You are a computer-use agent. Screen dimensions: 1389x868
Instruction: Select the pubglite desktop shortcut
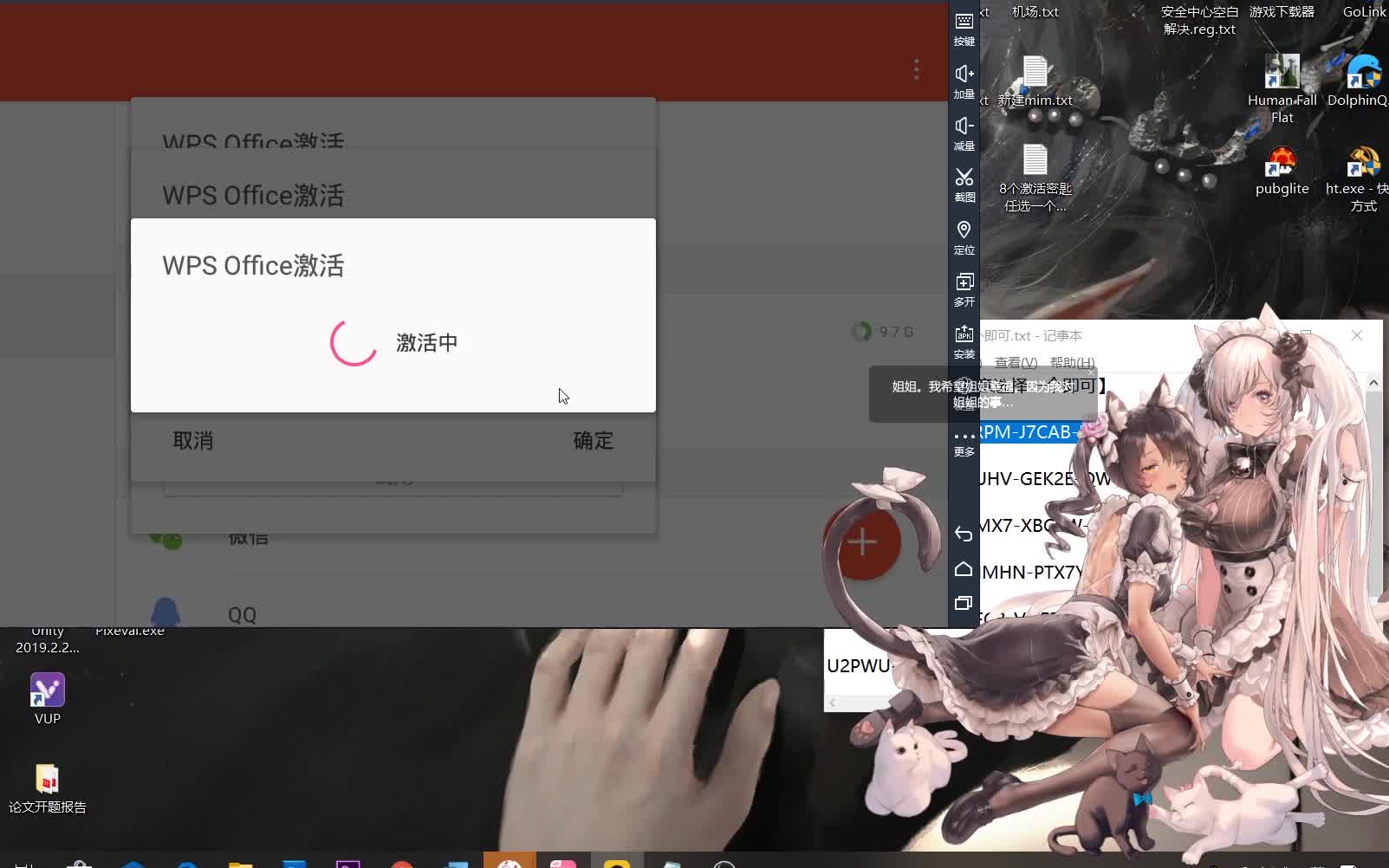click(x=1282, y=171)
